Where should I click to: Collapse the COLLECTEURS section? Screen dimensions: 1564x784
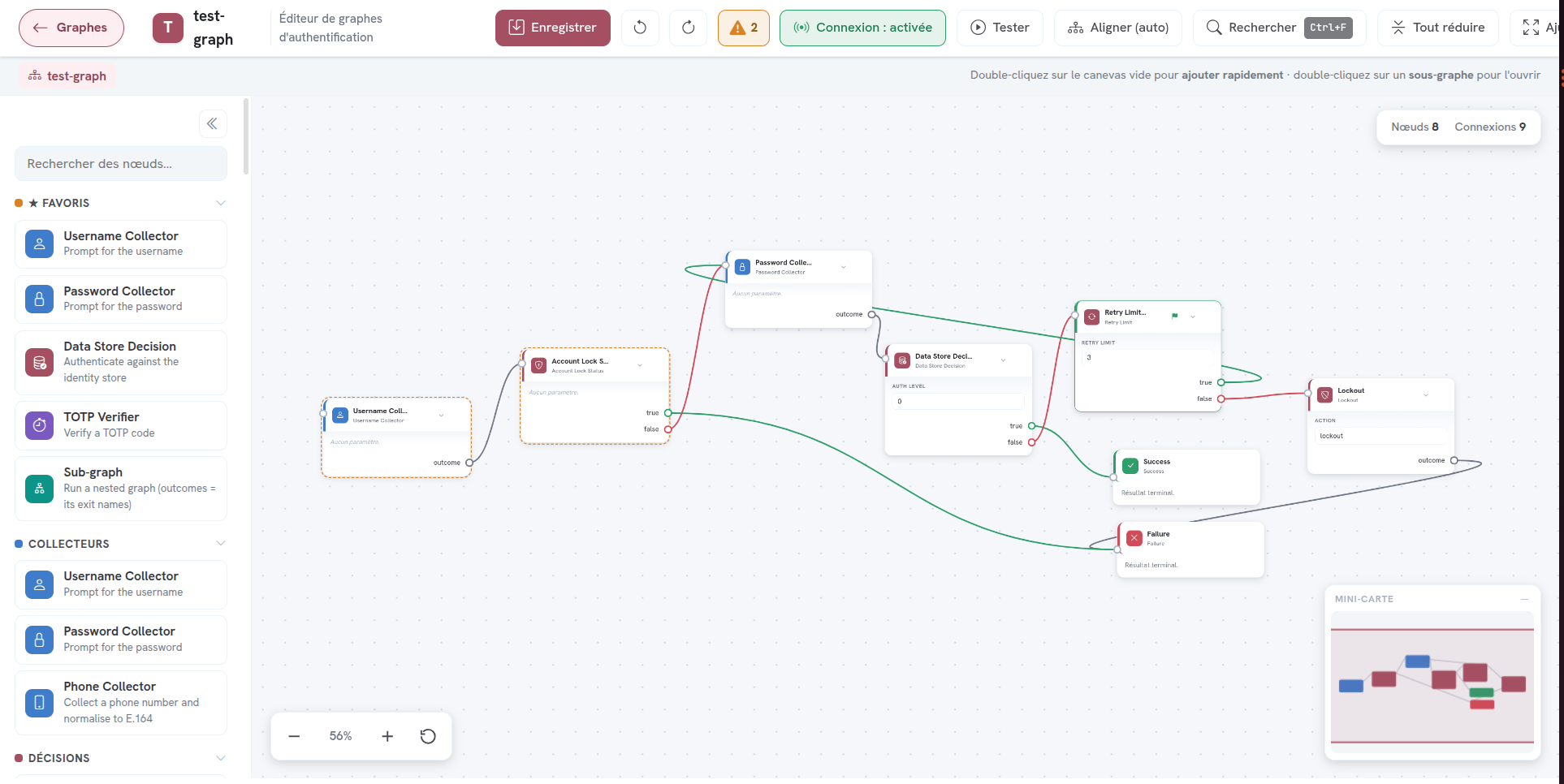(x=221, y=544)
